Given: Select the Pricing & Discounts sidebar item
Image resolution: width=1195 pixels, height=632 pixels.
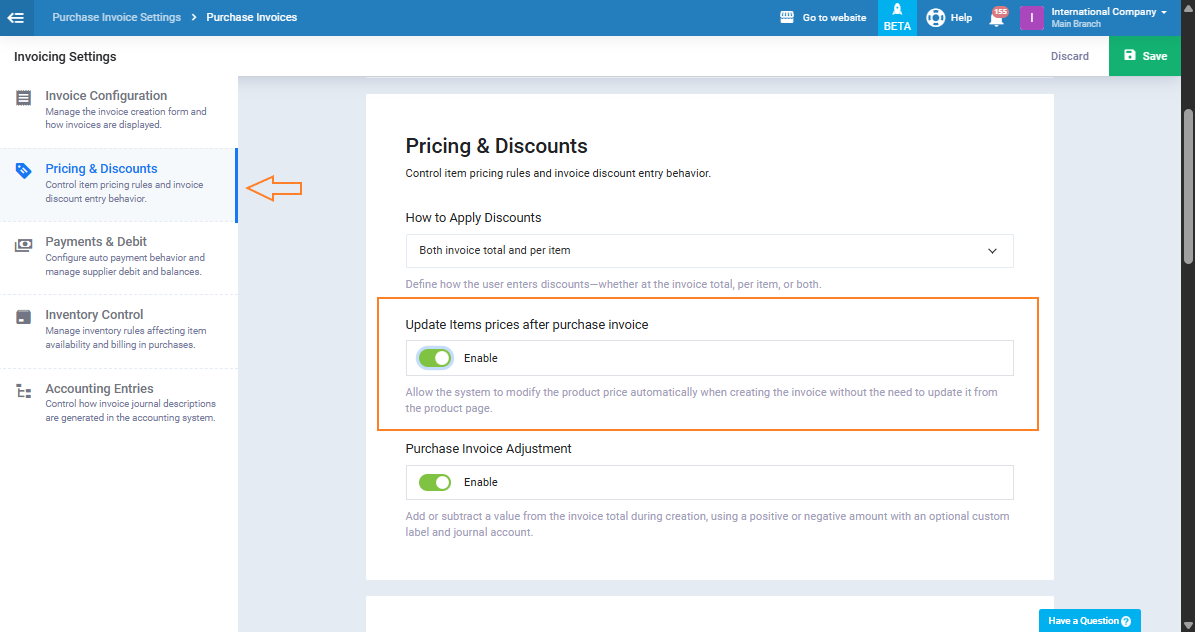Looking at the screenshot, I should [x=101, y=169].
